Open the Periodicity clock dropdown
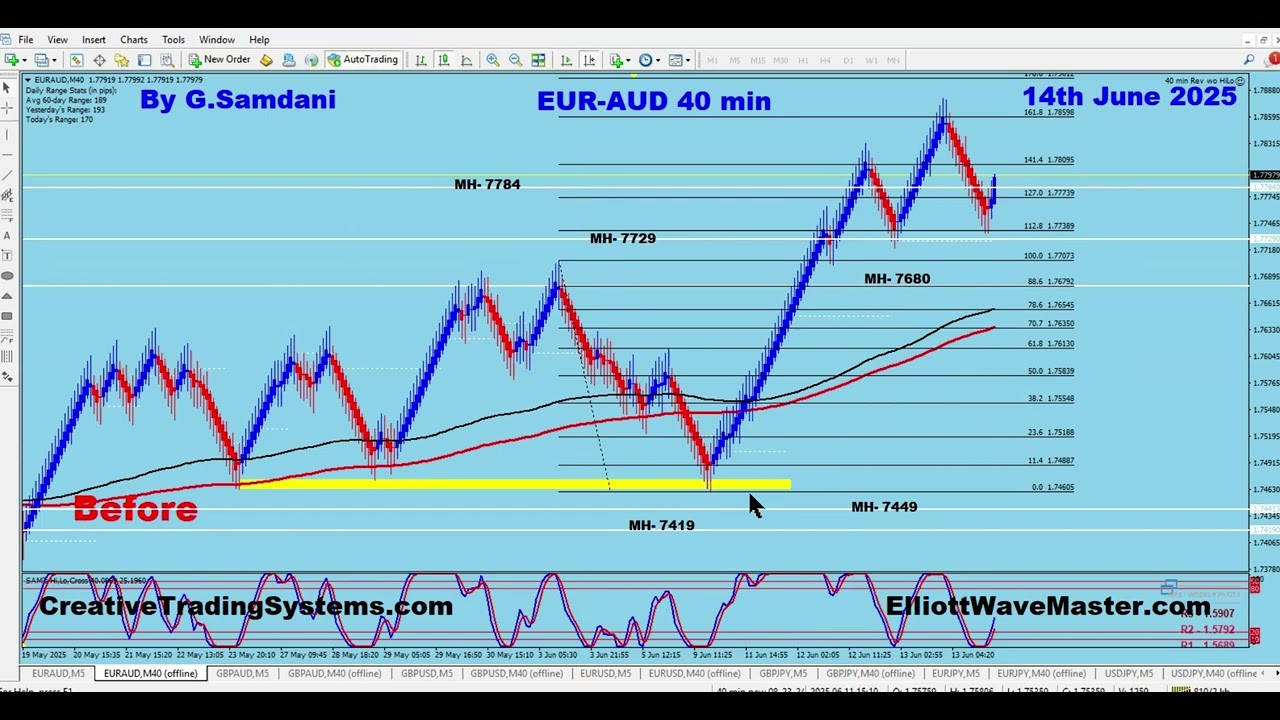1280x720 pixels. coord(649,60)
